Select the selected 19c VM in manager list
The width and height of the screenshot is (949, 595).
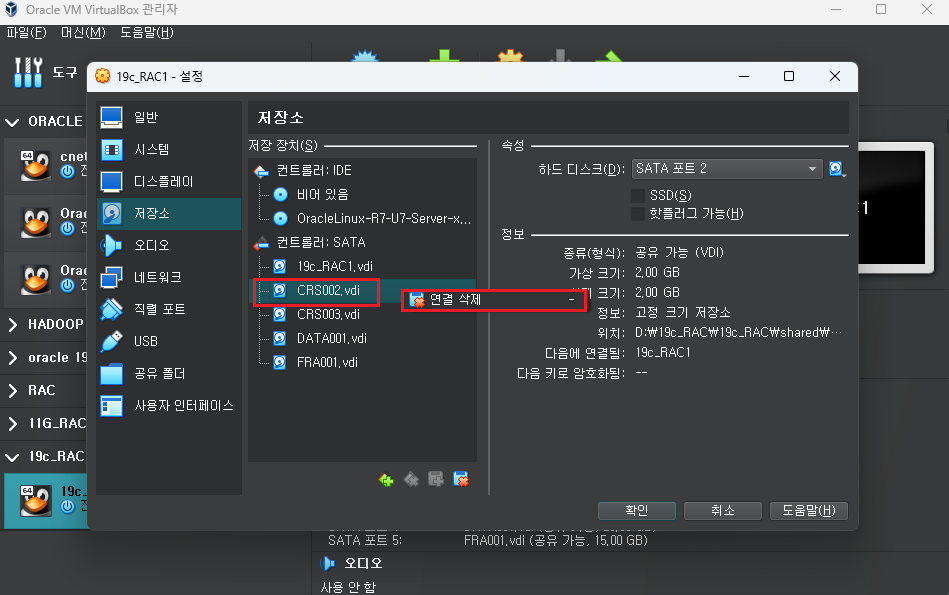tap(46, 501)
